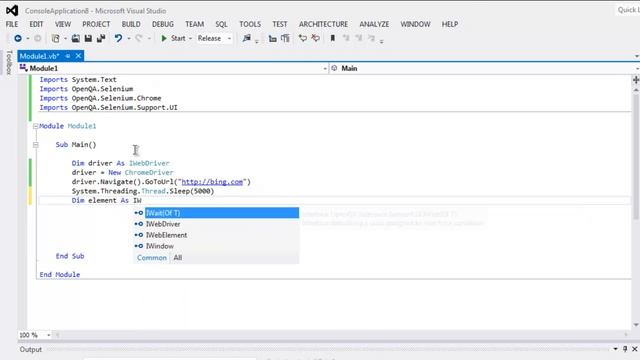The image size is (640, 360).
Task: Click the editor split window handle
Action: pyautogui.click(x=636, y=80)
